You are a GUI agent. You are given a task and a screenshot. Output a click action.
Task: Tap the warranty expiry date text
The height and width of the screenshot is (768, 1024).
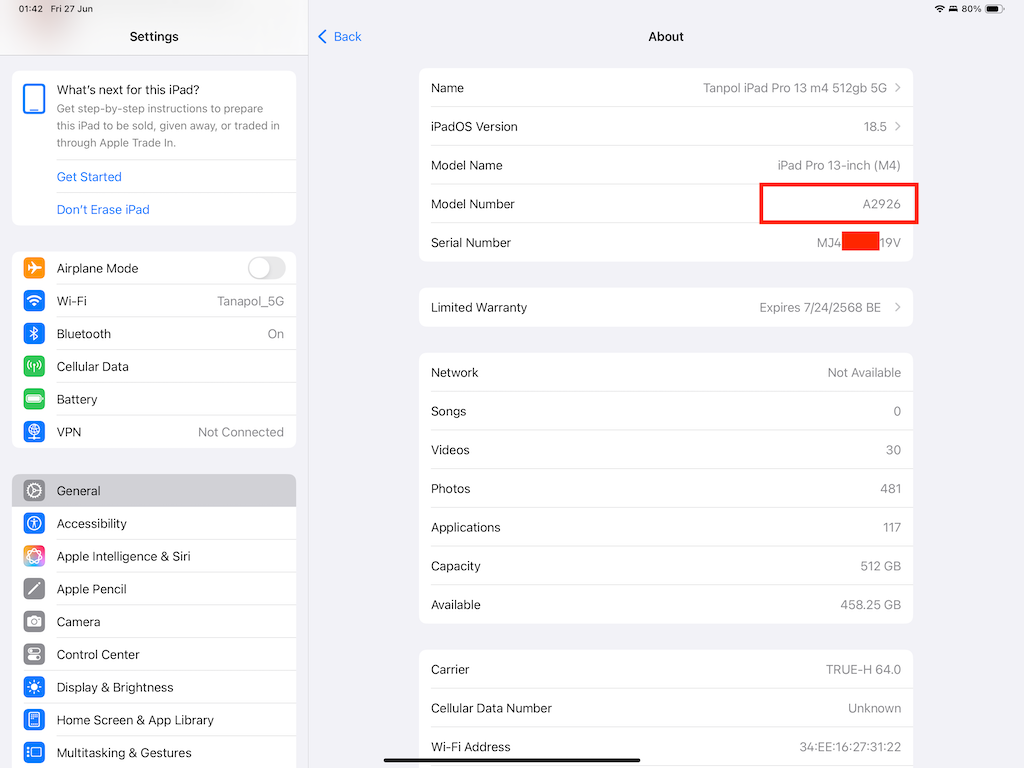[820, 307]
